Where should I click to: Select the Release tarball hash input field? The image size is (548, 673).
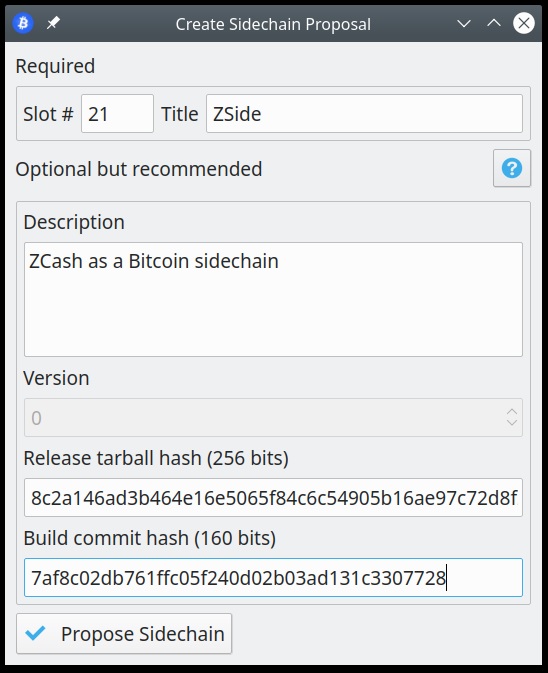pos(273,497)
